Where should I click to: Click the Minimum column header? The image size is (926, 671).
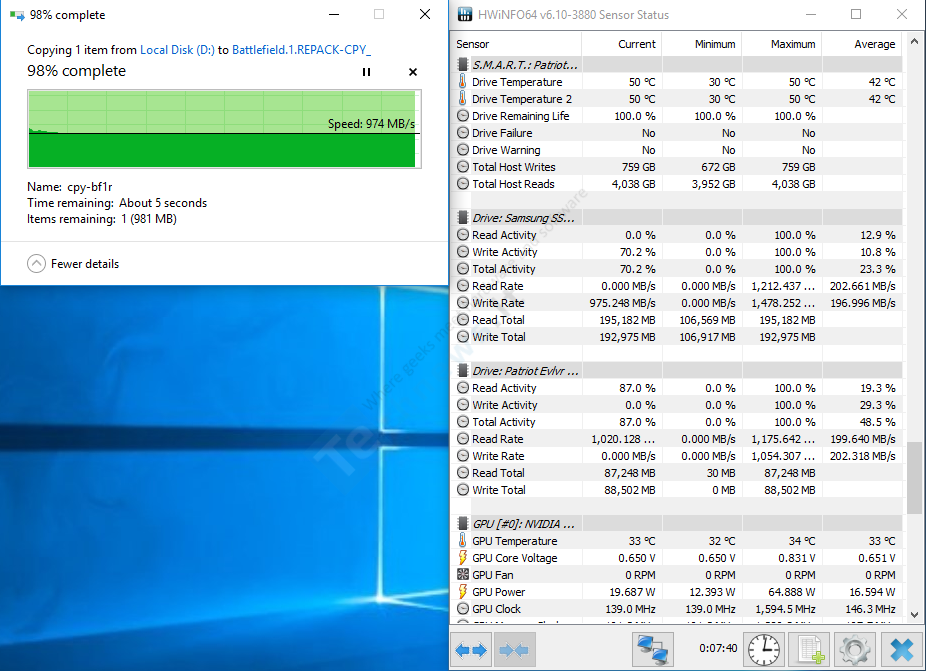[702, 44]
